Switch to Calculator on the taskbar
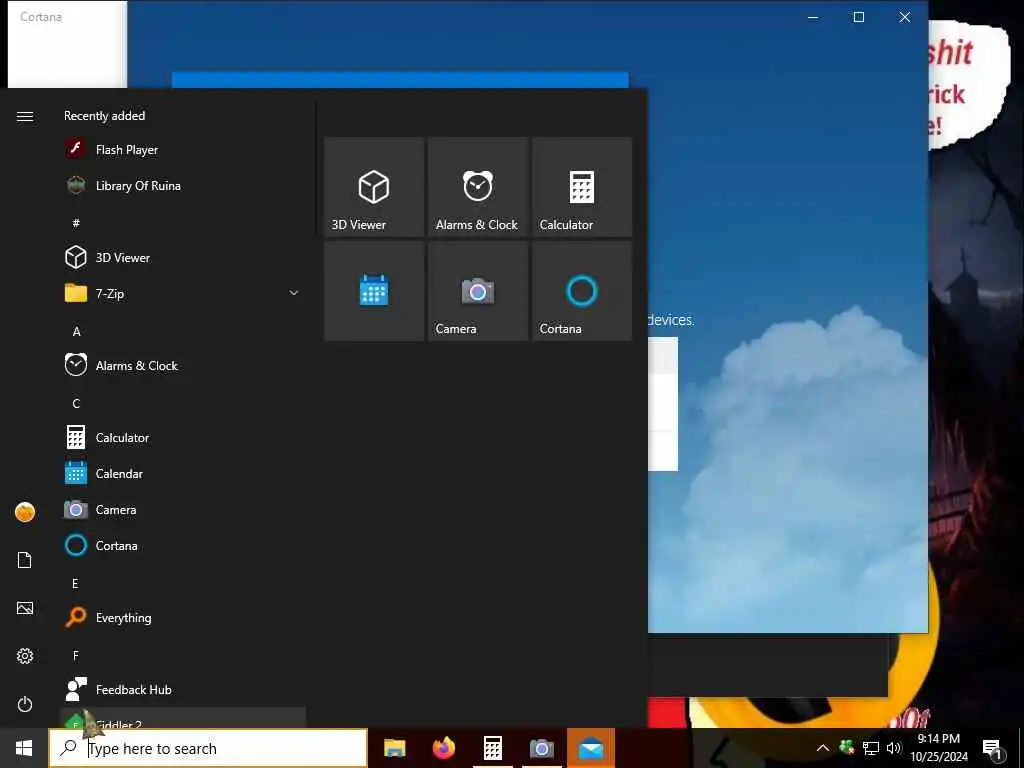Viewport: 1024px width, 768px height. click(x=492, y=748)
